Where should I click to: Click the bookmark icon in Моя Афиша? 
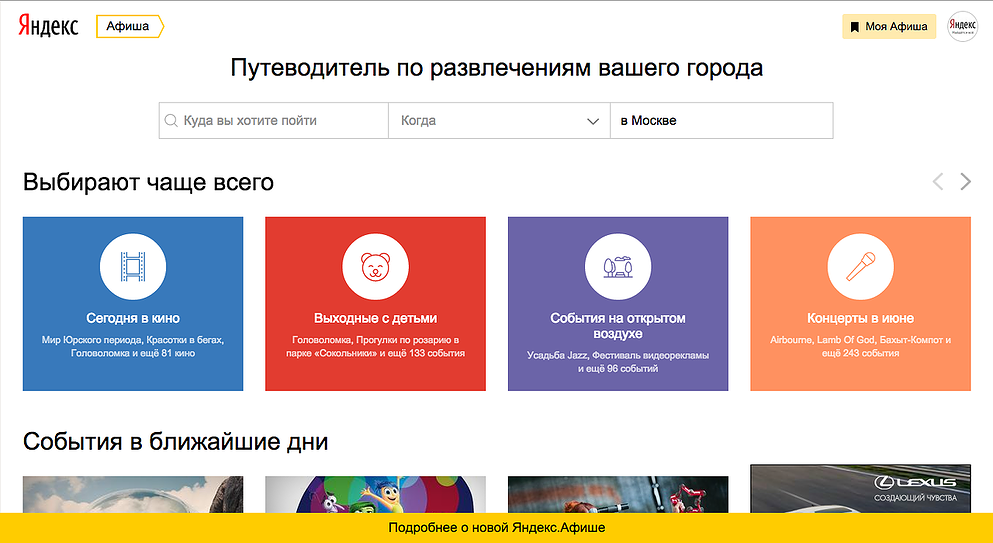coord(854,27)
